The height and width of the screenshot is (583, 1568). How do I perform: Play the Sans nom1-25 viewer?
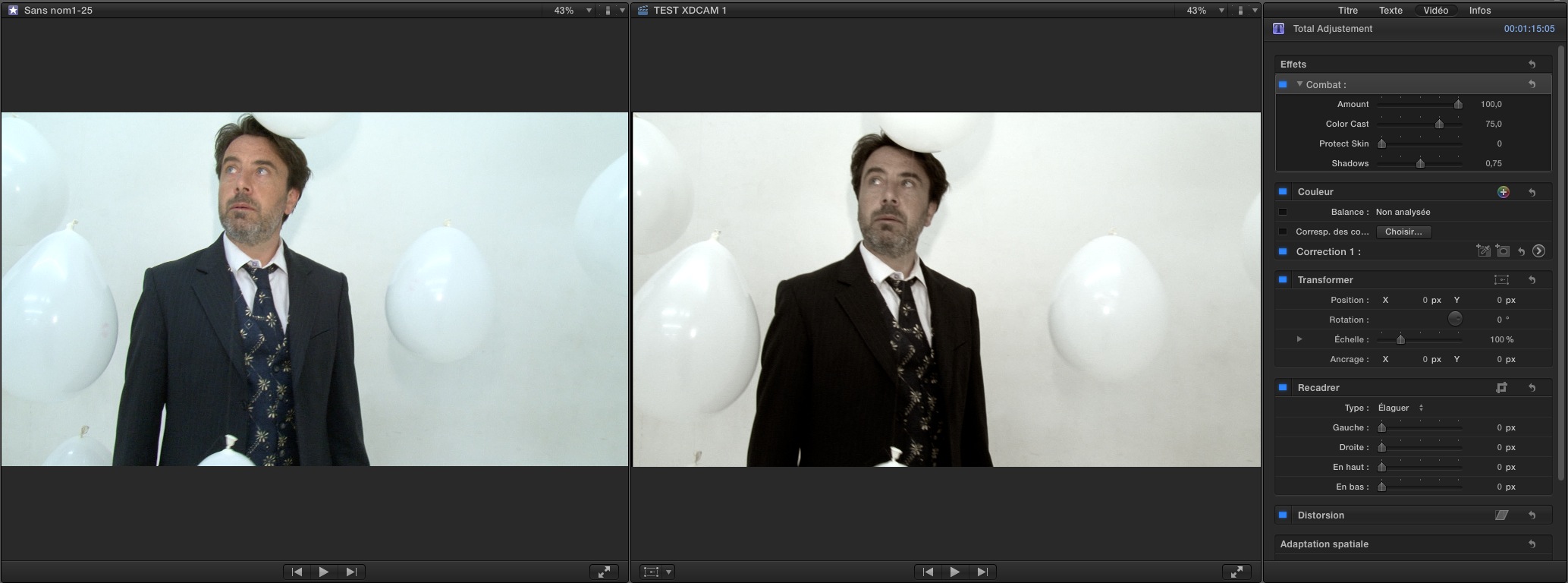324,572
